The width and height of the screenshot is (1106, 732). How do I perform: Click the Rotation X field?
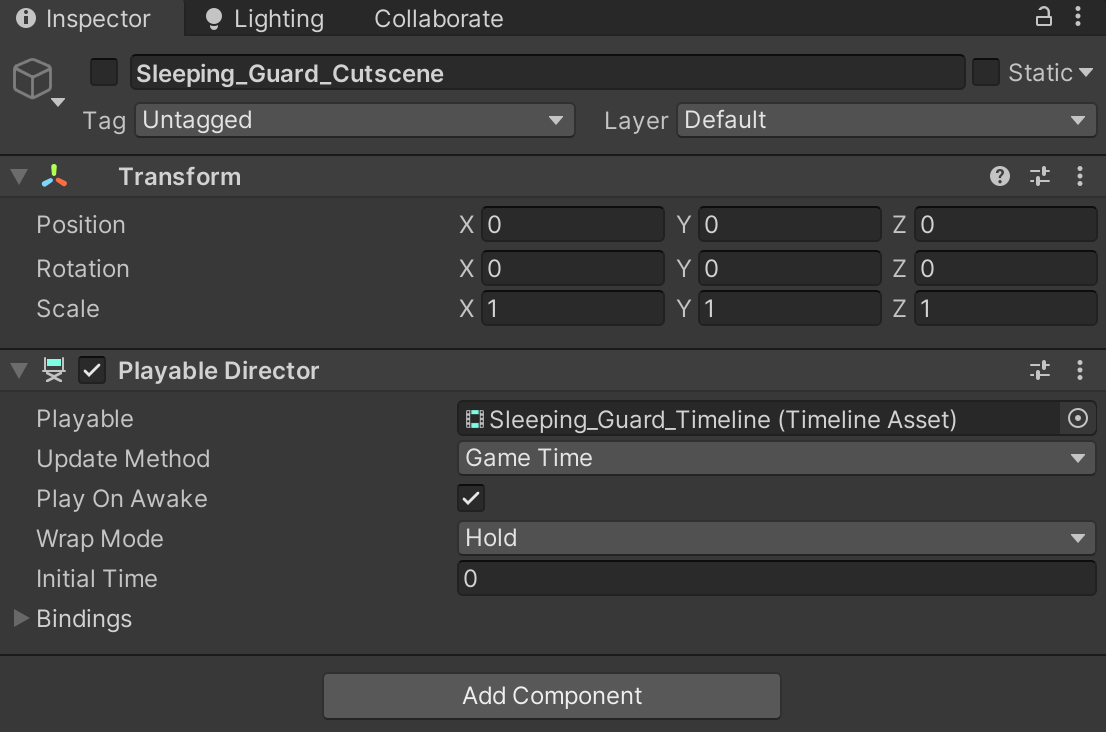pos(573,268)
